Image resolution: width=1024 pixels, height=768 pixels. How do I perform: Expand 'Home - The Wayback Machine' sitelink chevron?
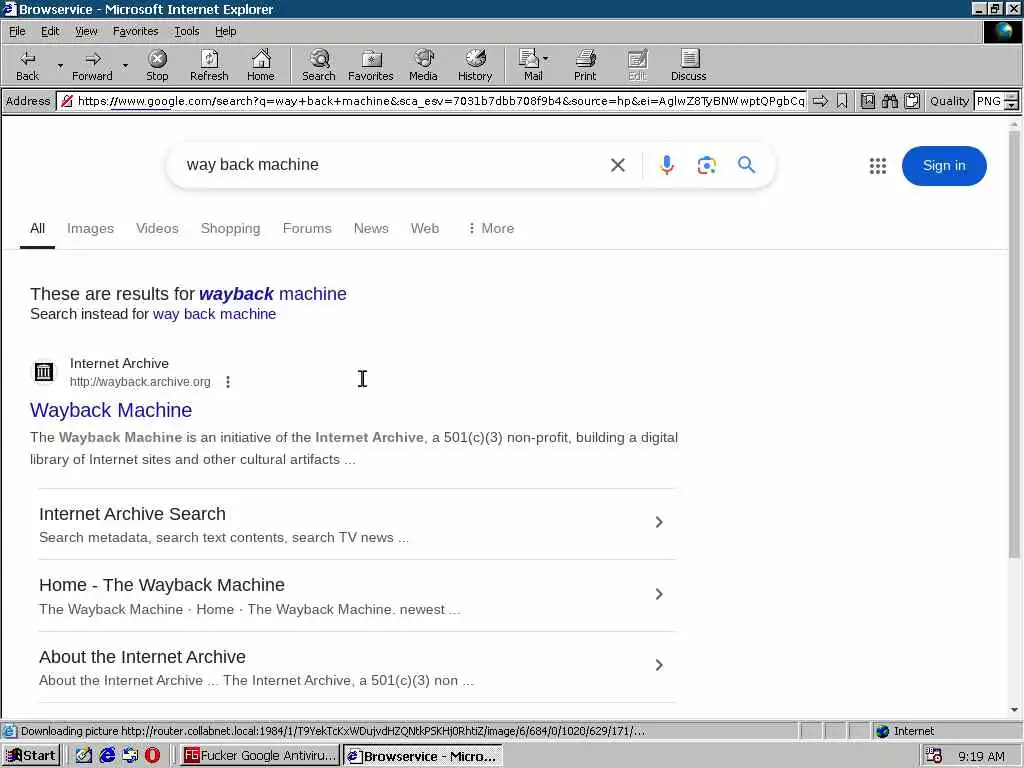click(x=659, y=594)
